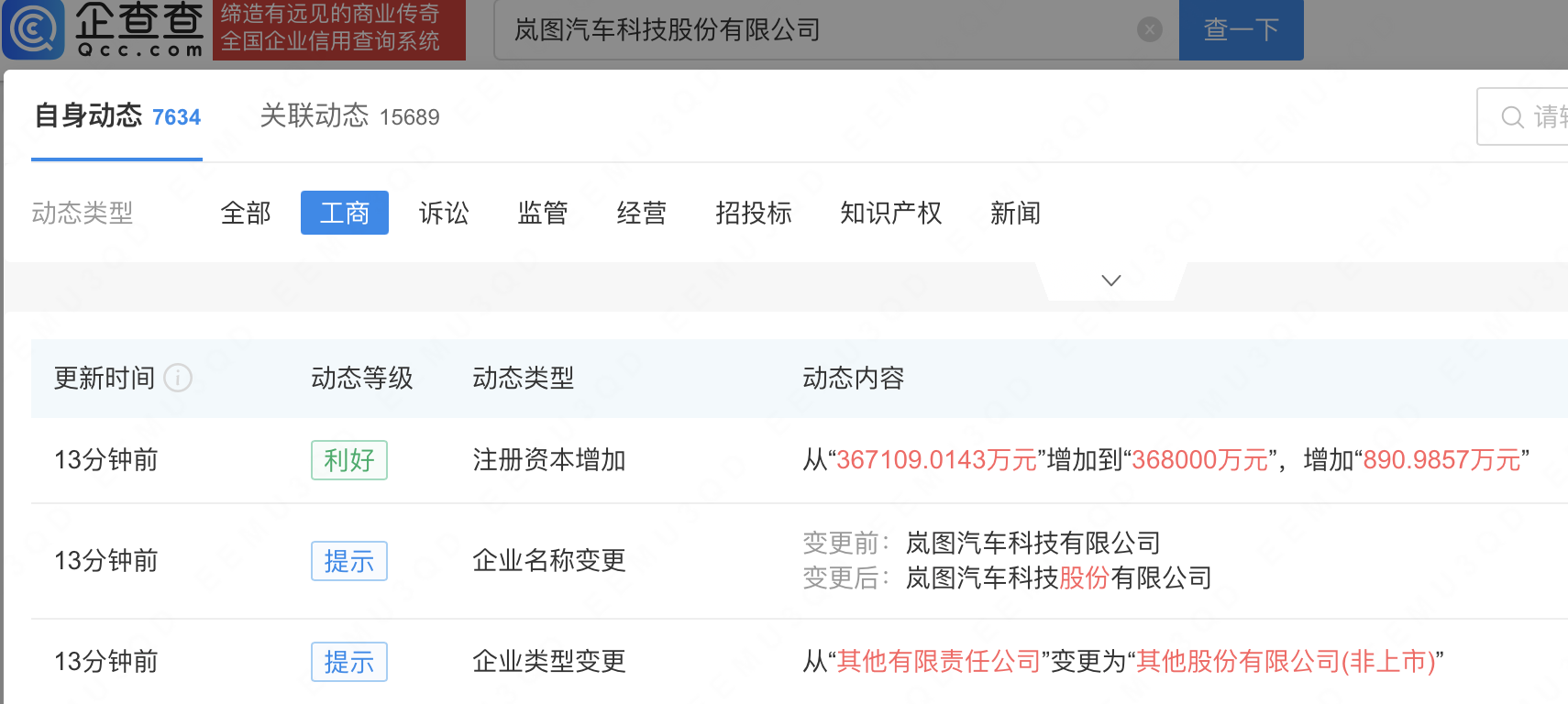Select the 工商 filter
The image size is (1568, 704).
click(x=345, y=213)
